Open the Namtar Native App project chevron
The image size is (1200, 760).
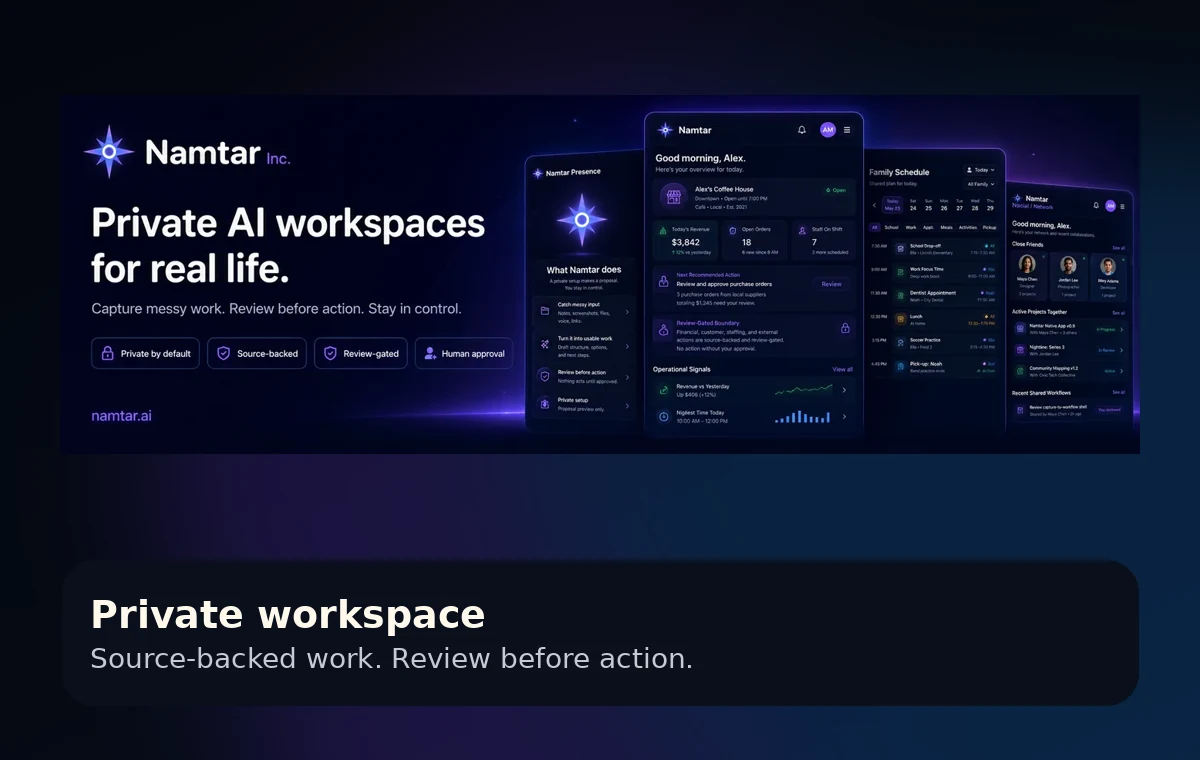pos(1122,329)
